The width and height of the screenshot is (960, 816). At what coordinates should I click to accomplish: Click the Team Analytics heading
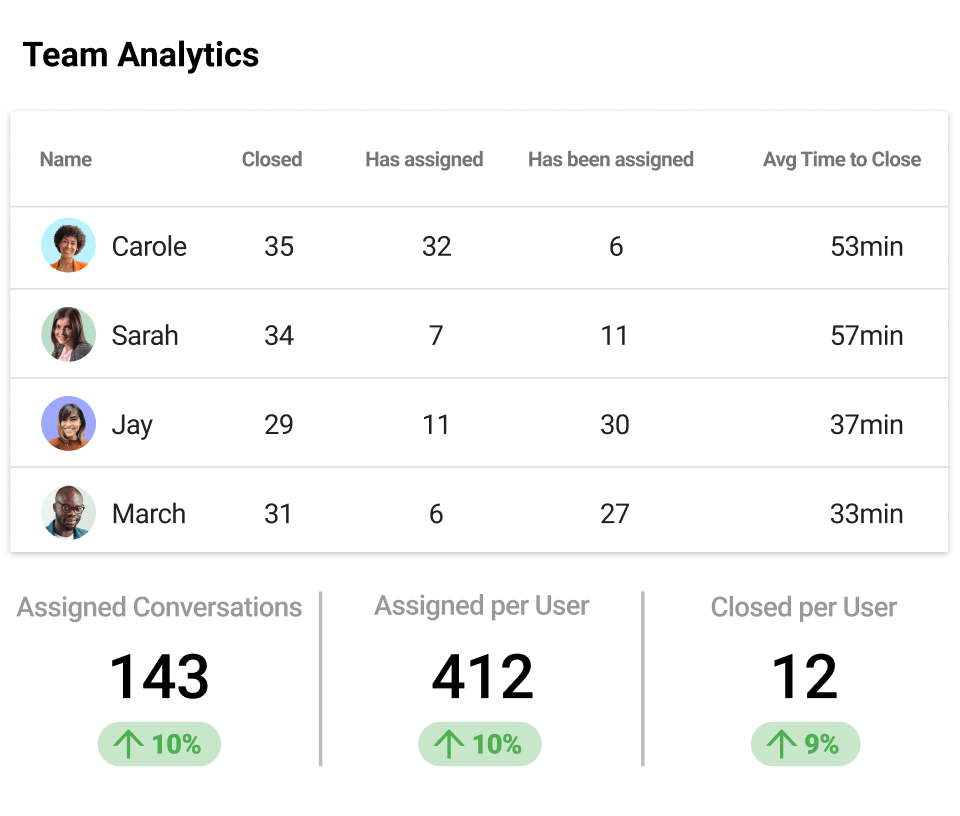point(141,55)
